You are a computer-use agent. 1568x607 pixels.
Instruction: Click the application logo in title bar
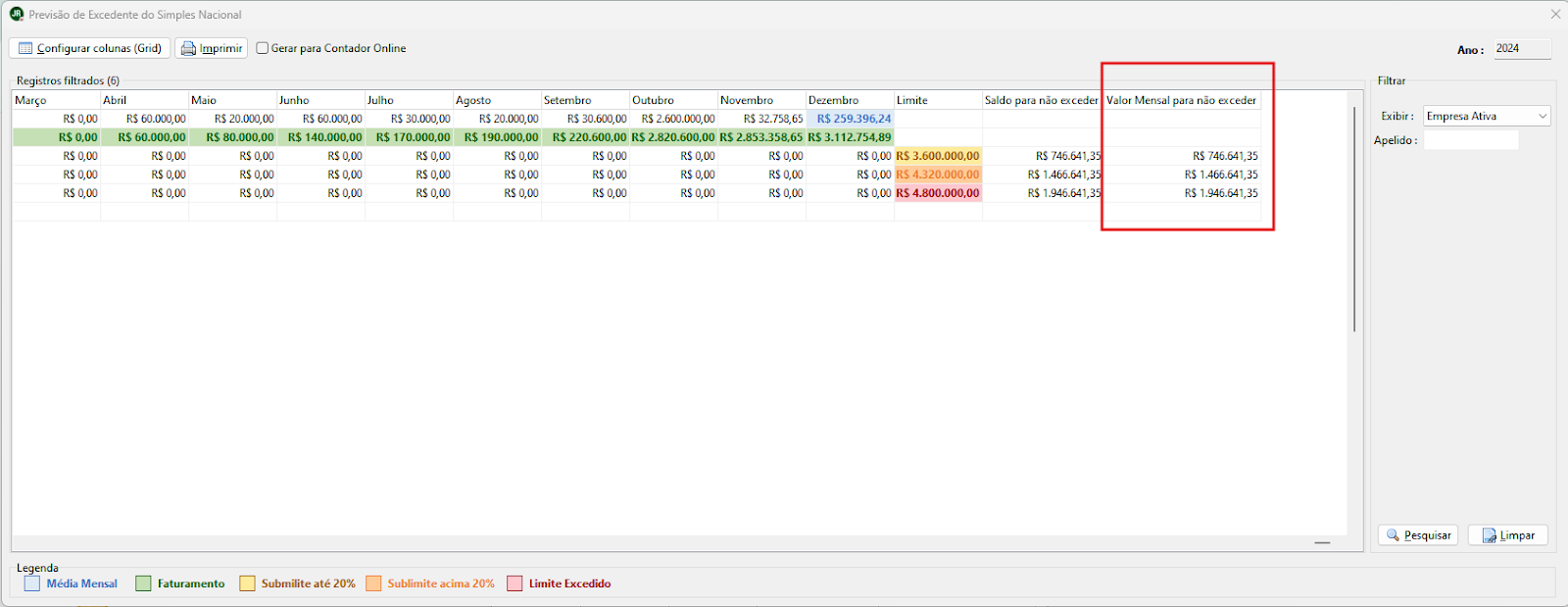tap(17, 14)
